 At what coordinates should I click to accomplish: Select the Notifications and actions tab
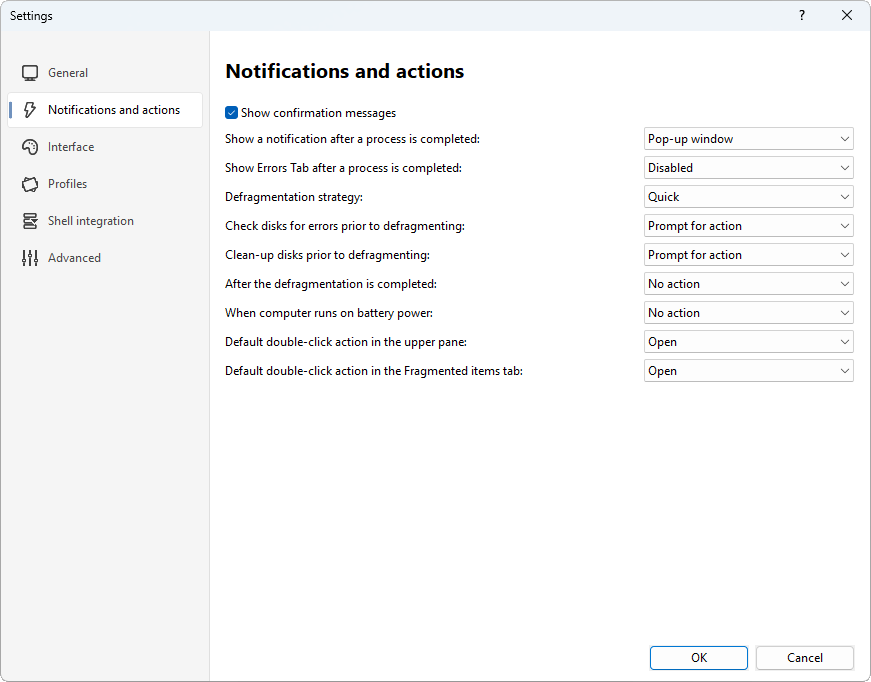tap(105, 110)
